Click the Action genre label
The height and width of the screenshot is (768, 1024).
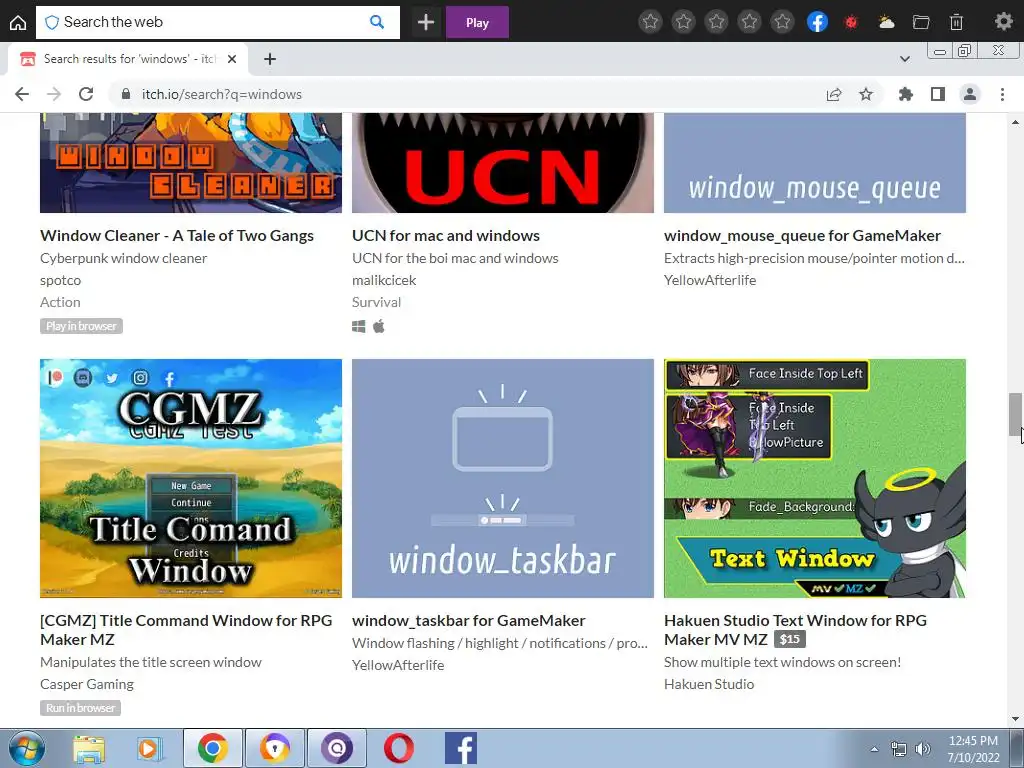(x=60, y=302)
